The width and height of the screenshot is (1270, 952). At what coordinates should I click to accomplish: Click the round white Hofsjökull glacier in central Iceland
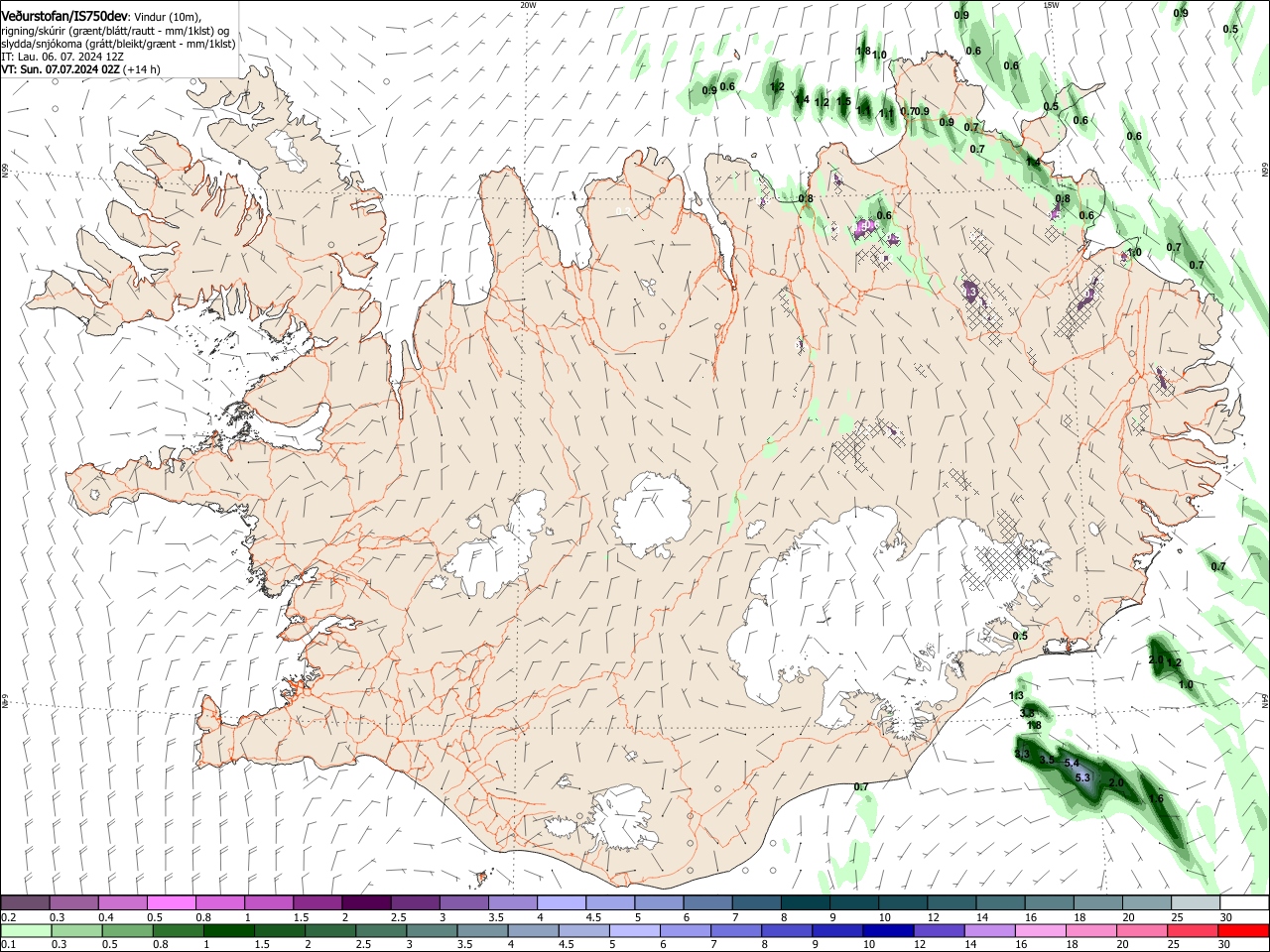pyautogui.click(x=652, y=514)
